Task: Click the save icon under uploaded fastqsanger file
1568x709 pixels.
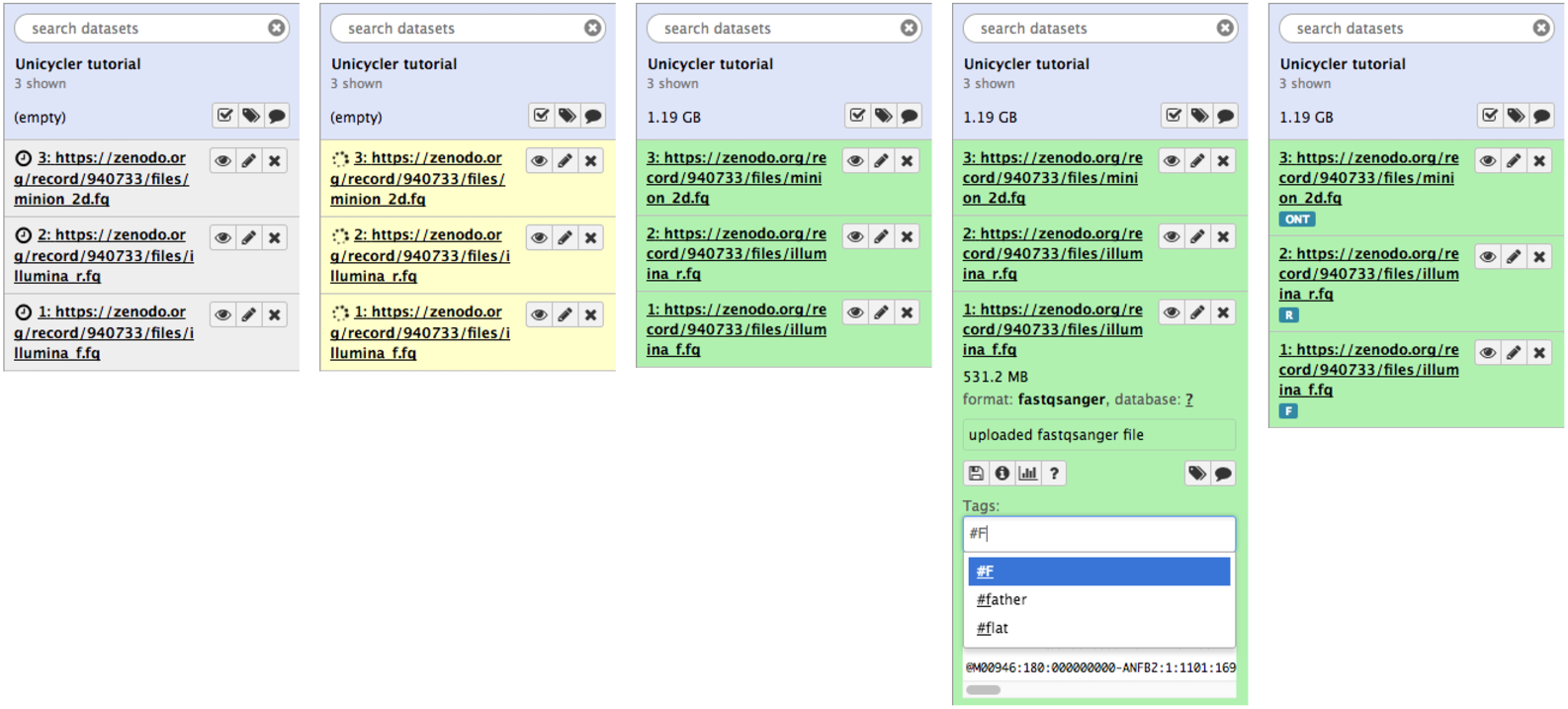Action: (x=976, y=474)
